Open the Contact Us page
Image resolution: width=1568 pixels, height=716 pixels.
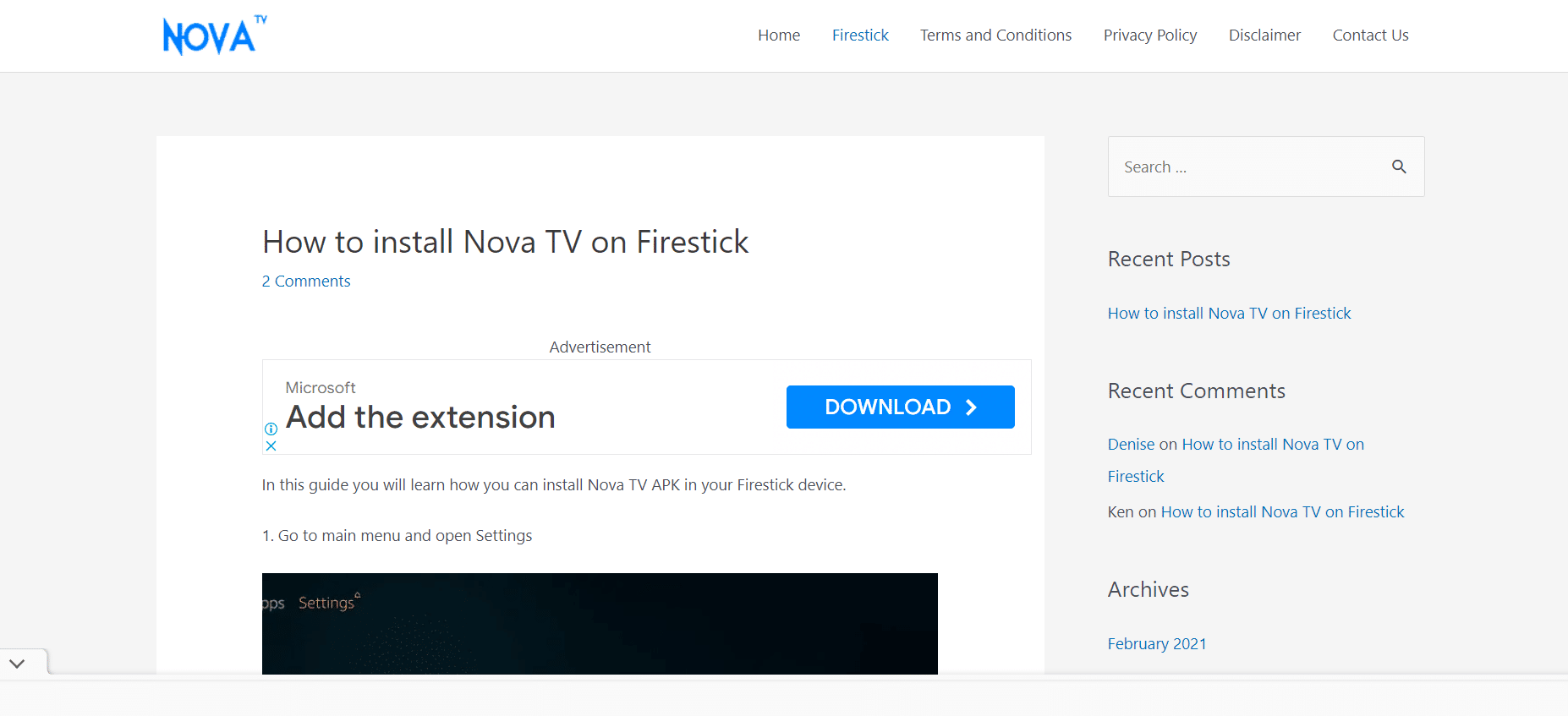click(1370, 36)
